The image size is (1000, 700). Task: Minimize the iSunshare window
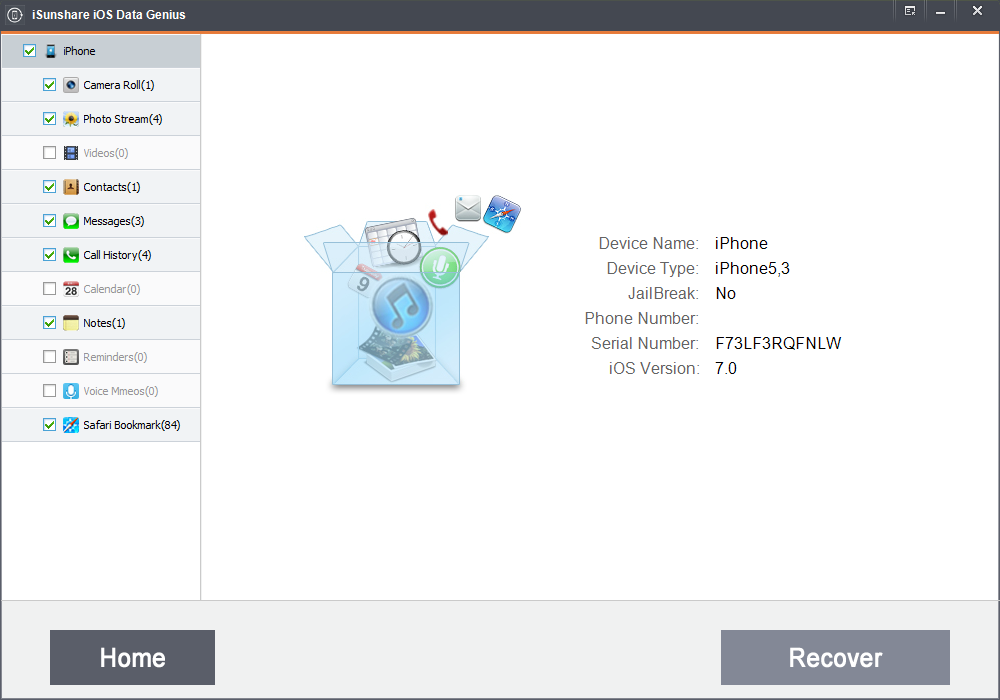pyautogui.click(x=940, y=11)
